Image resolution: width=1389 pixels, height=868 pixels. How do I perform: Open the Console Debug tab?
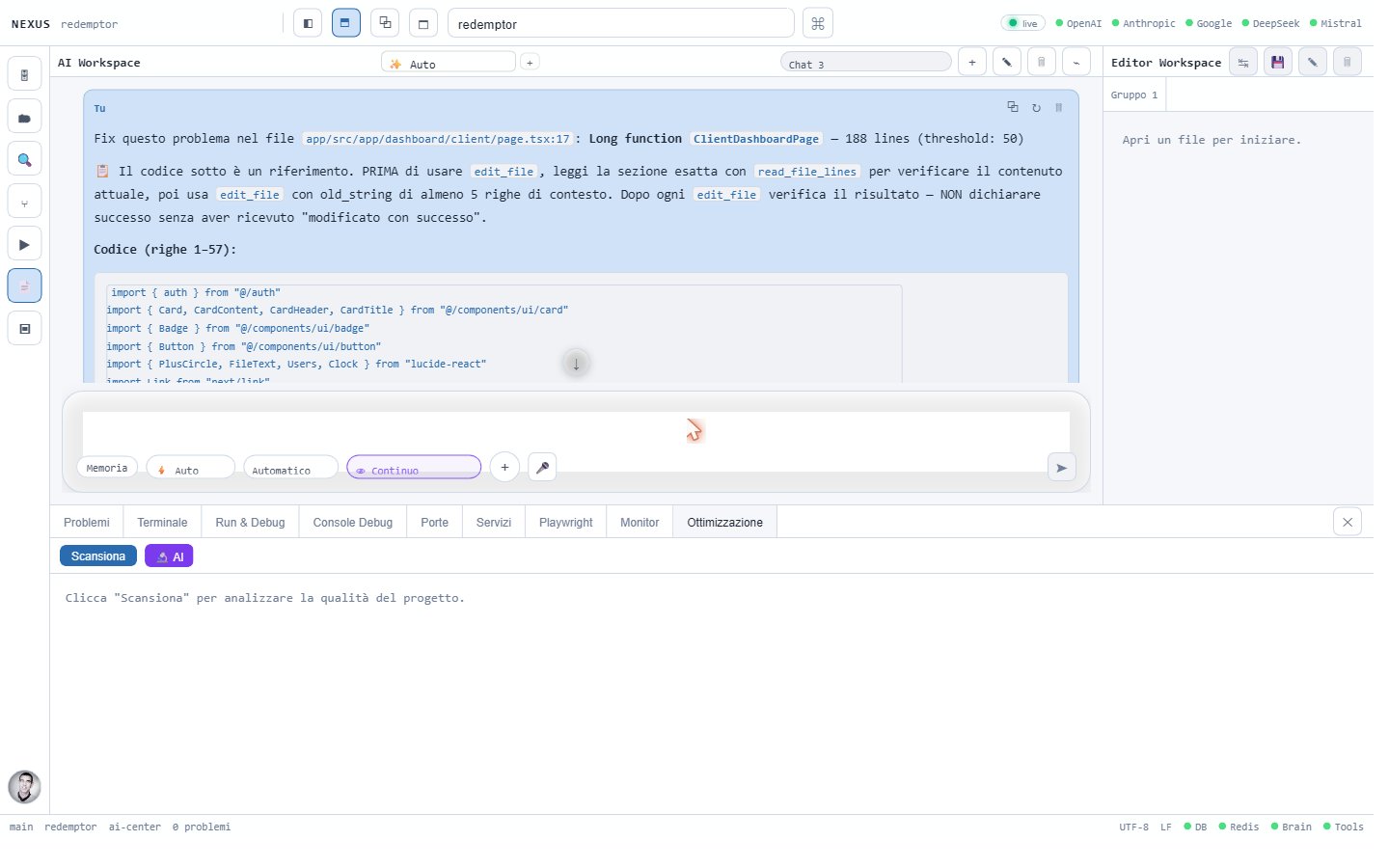pos(353,522)
